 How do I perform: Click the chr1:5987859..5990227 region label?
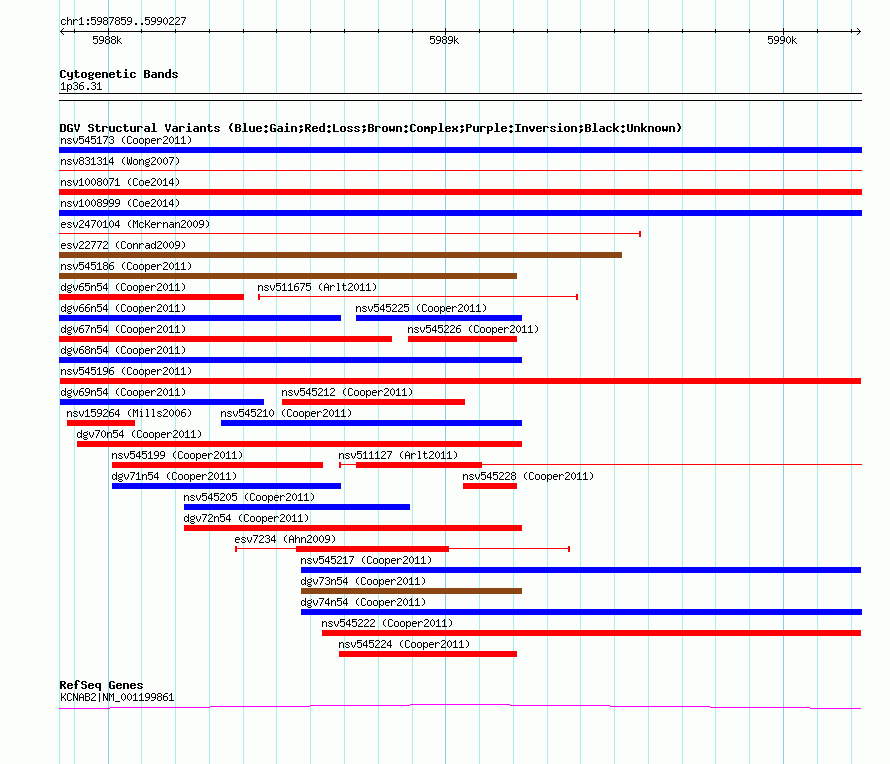click(x=123, y=21)
